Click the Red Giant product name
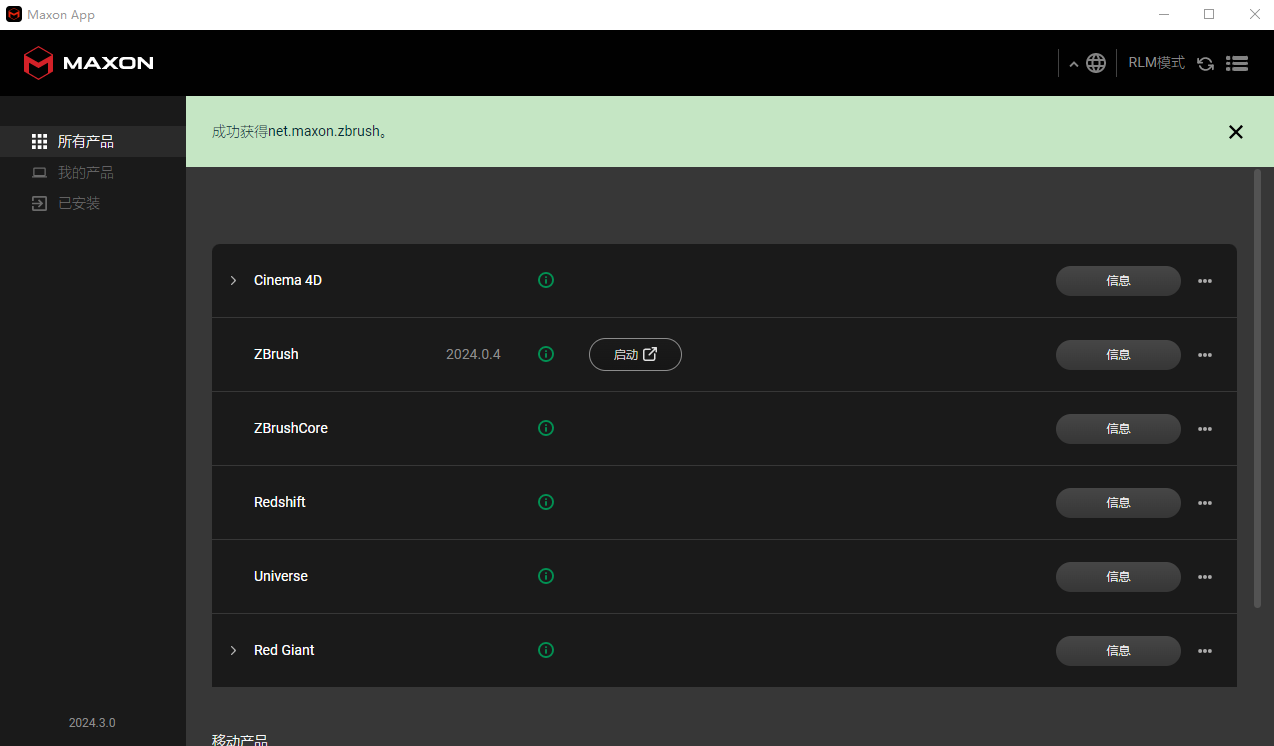Screen dimensions: 1274x746 click(284, 650)
